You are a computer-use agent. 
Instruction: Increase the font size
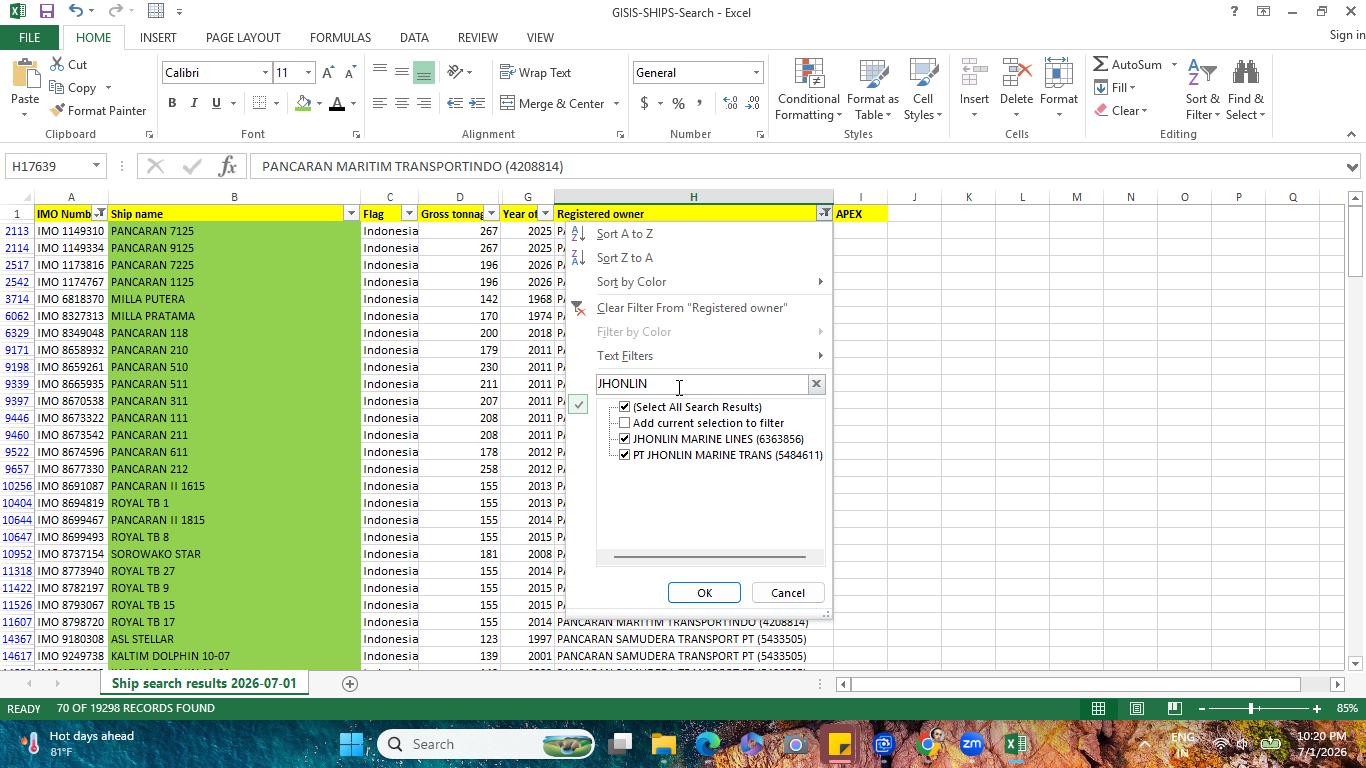(328, 73)
